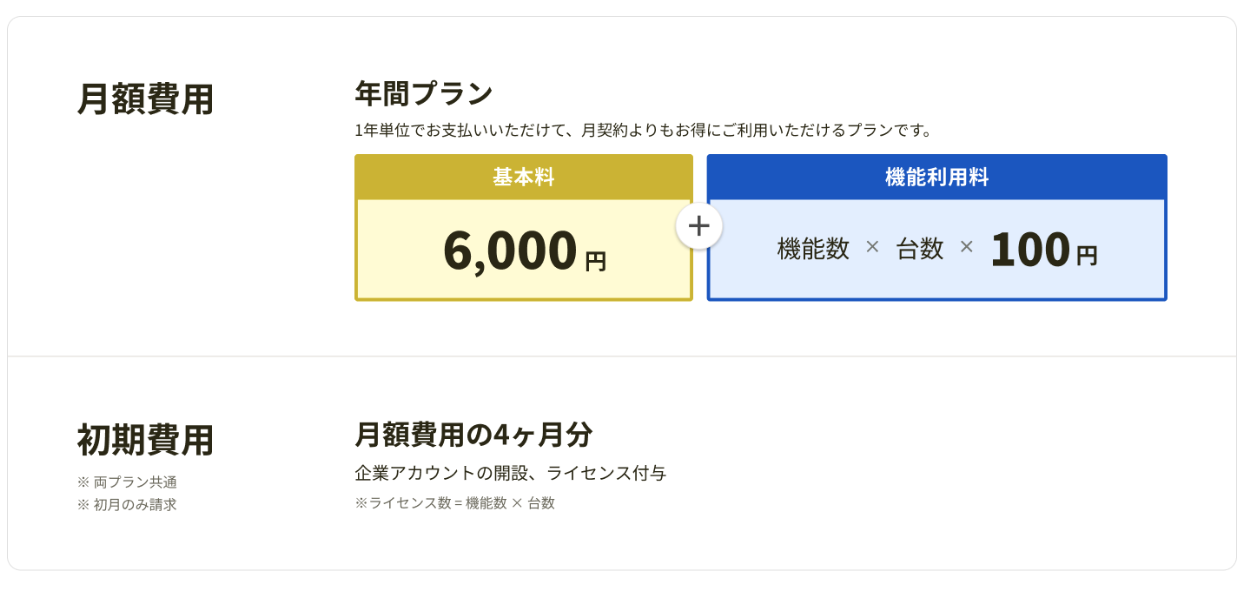The image size is (1243, 594).
Task: Click the ※ 両プラン共通 note
Action: pyautogui.click(x=127, y=482)
